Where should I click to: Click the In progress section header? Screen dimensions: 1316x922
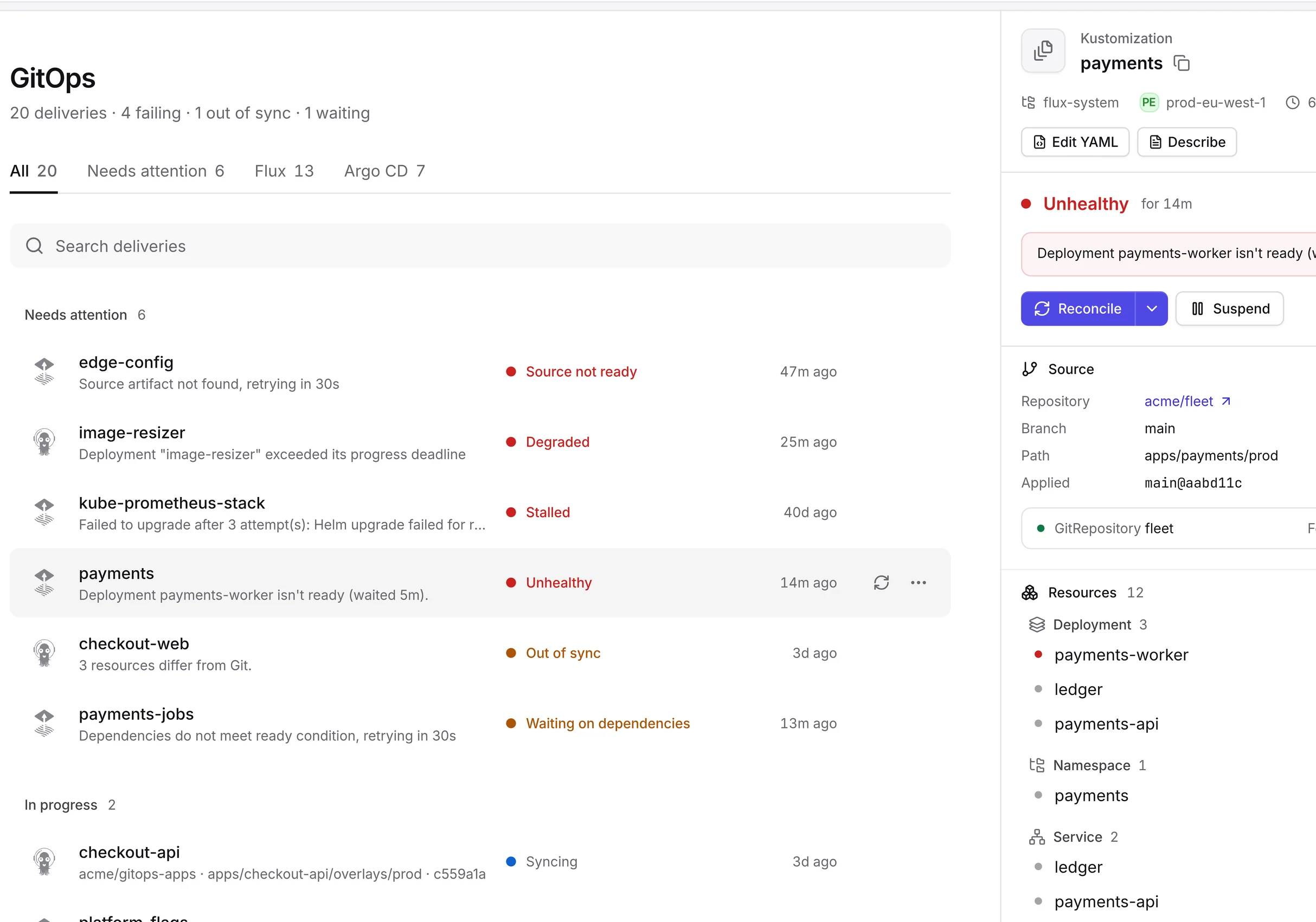click(70, 805)
